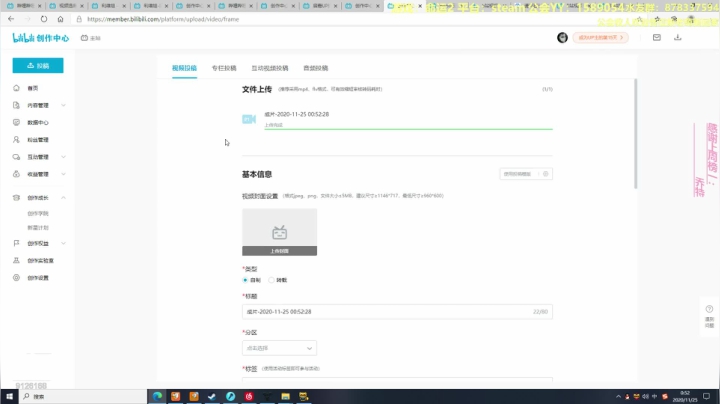Screen dimensions: 720x404
Task: Open 数据中心 text in sidebar
Action: point(38,123)
